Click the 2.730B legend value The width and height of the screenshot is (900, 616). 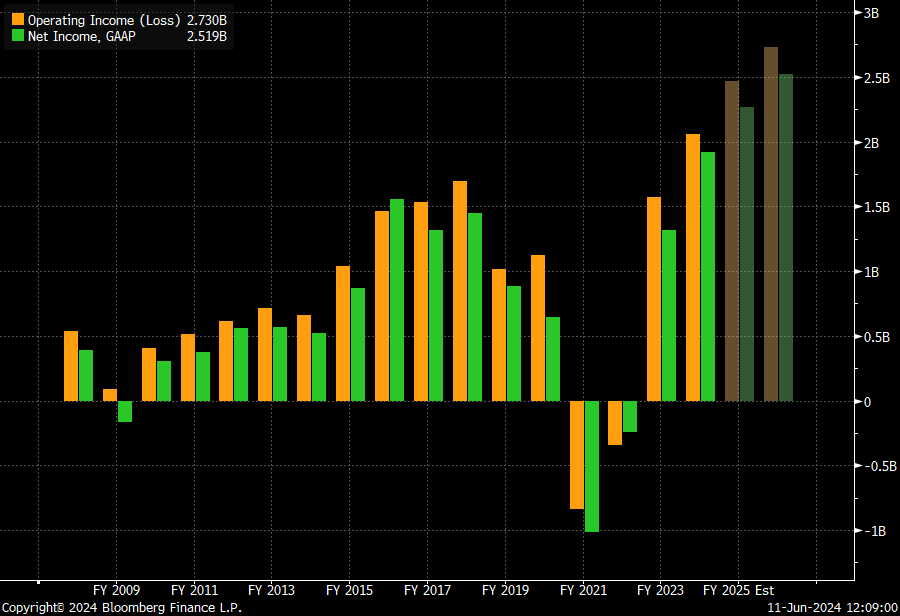(x=207, y=20)
